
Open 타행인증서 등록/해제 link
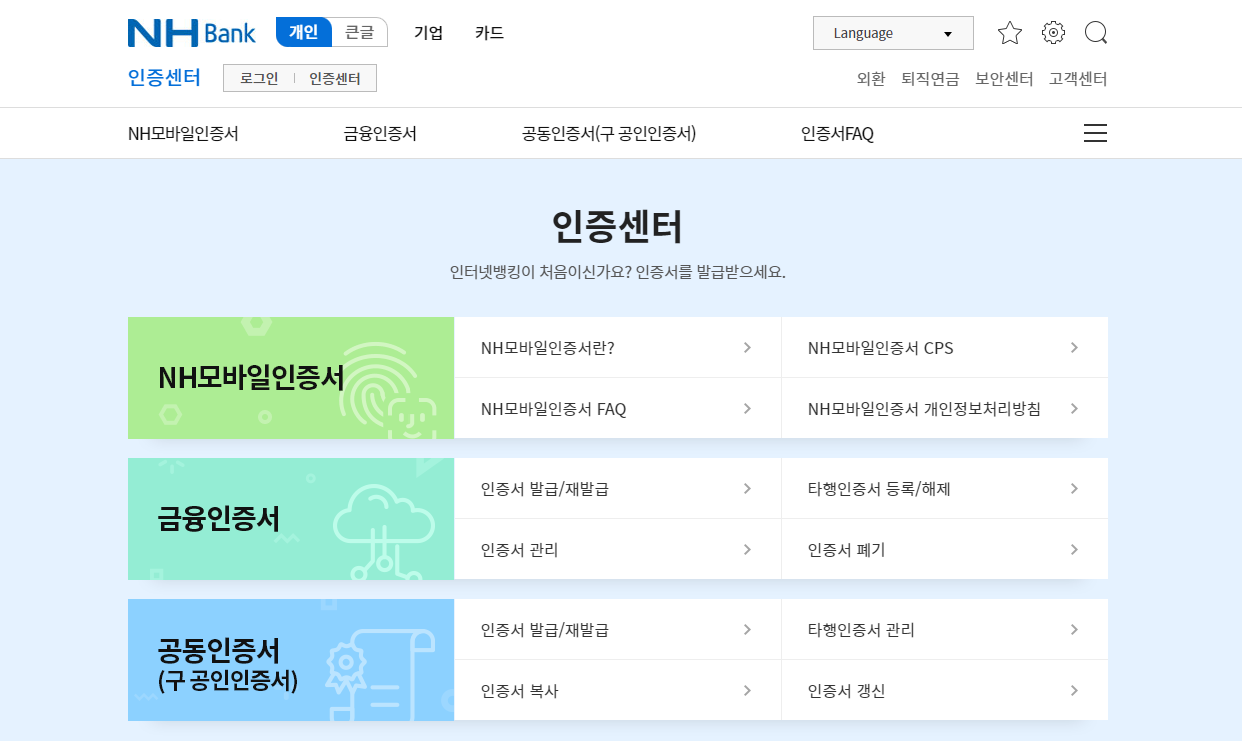(945, 488)
